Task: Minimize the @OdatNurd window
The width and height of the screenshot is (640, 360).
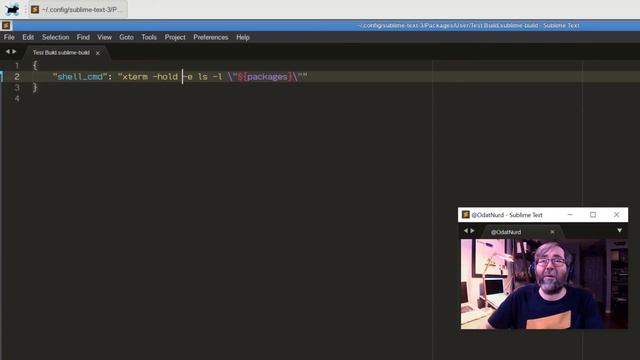Action: 570,215
